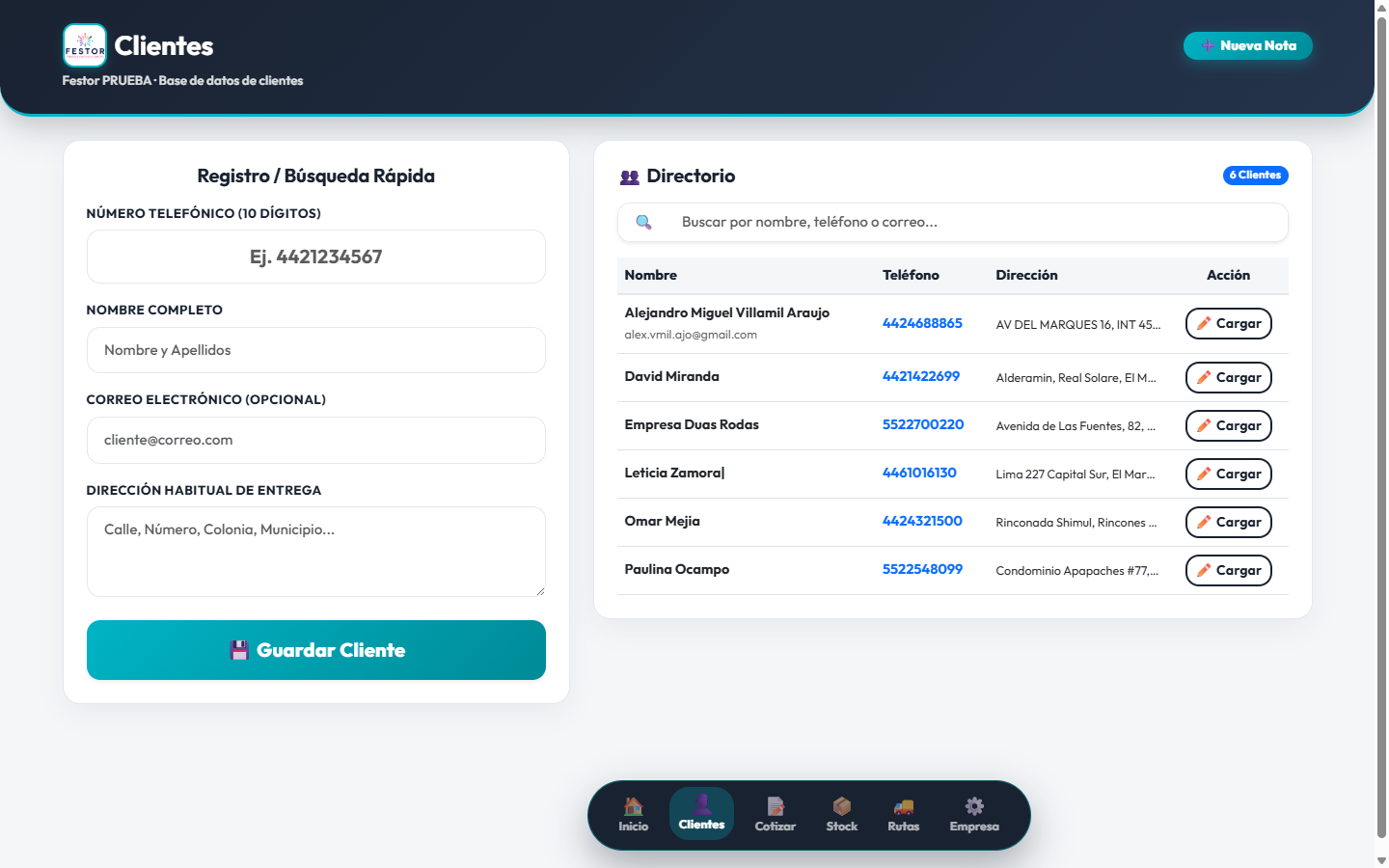
Task: Click the page vertical scrollbar
Action: click(1381, 434)
